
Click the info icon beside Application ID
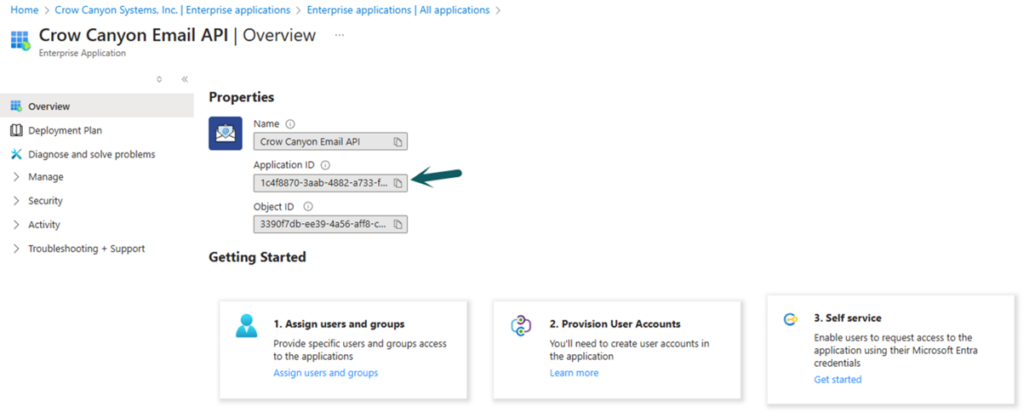325,165
